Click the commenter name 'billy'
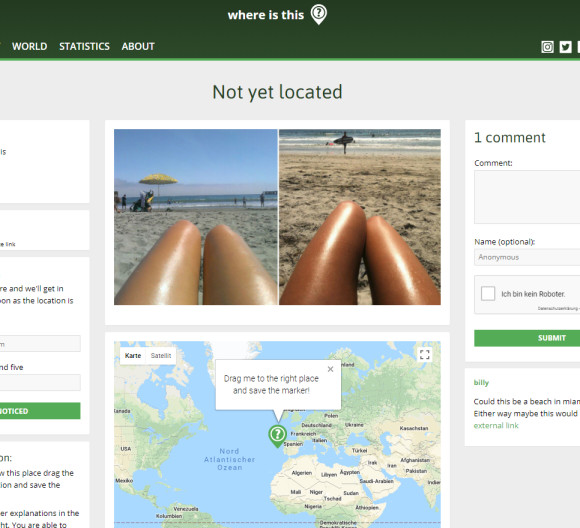Image resolution: width=580 pixels, height=528 pixels. point(481,383)
